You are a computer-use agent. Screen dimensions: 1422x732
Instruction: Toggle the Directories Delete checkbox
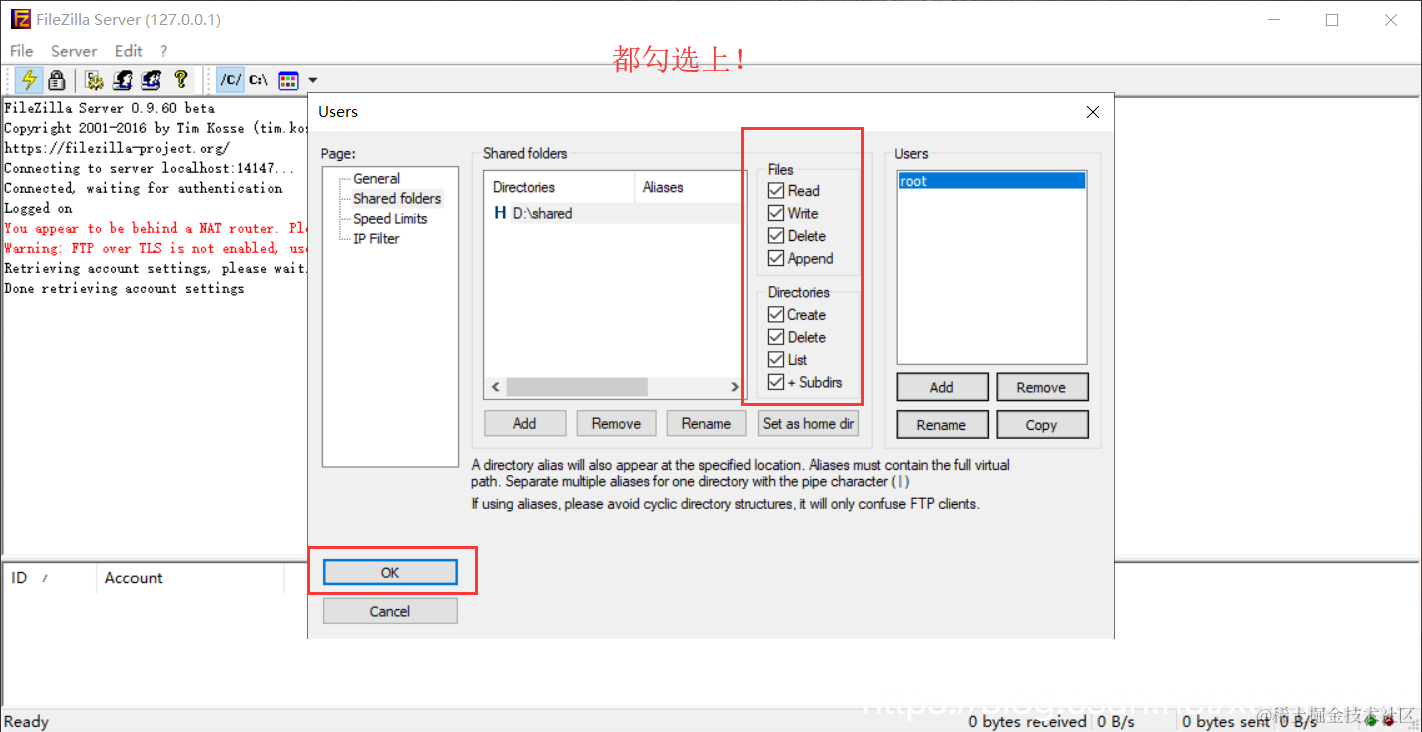tap(776, 337)
